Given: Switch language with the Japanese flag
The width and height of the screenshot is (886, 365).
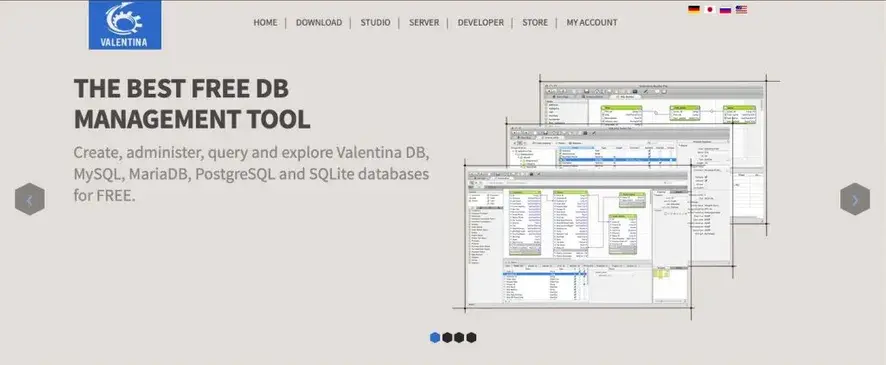Looking at the screenshot, I should point(710,9).
